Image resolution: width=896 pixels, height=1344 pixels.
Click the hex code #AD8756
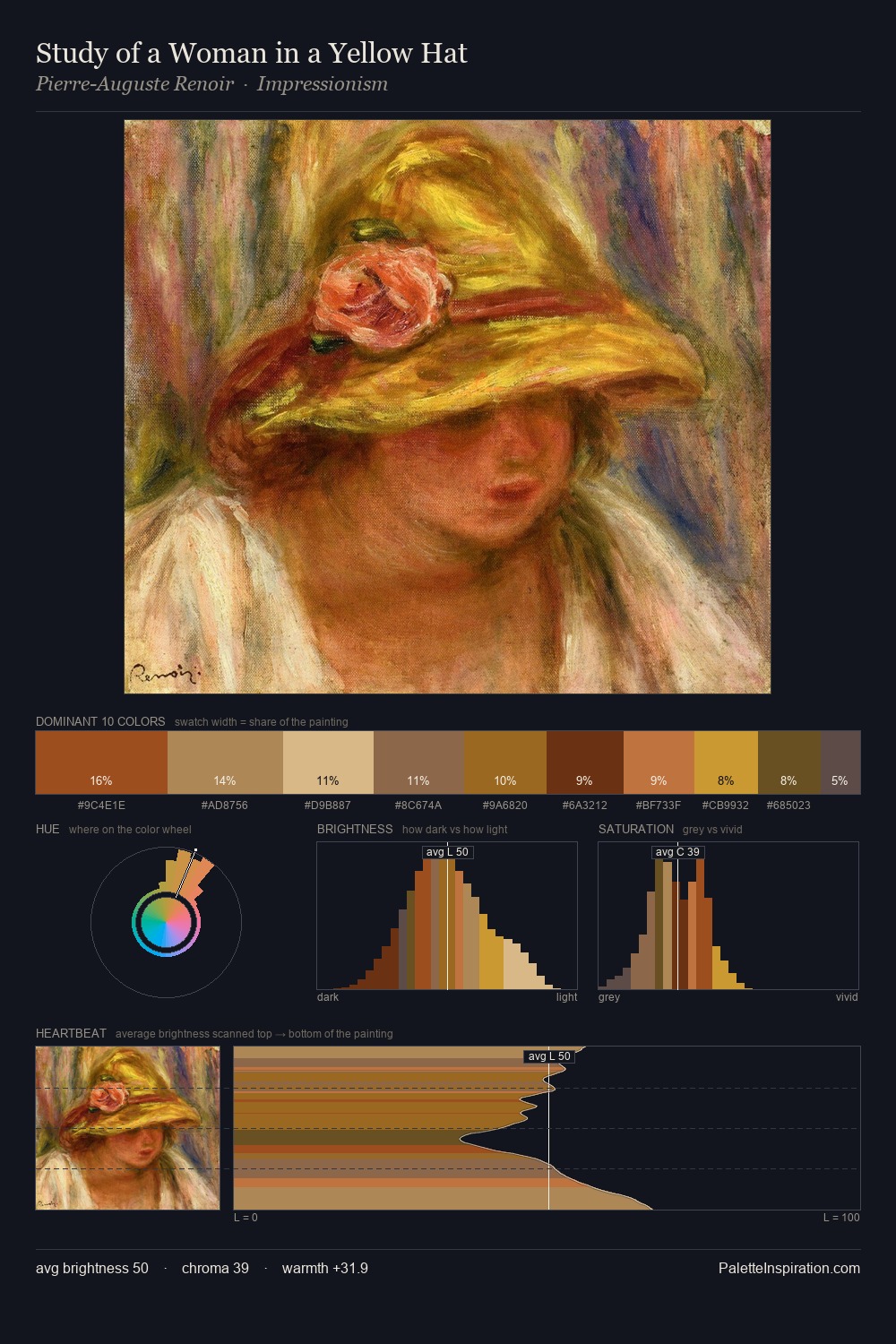pos(225,806)
